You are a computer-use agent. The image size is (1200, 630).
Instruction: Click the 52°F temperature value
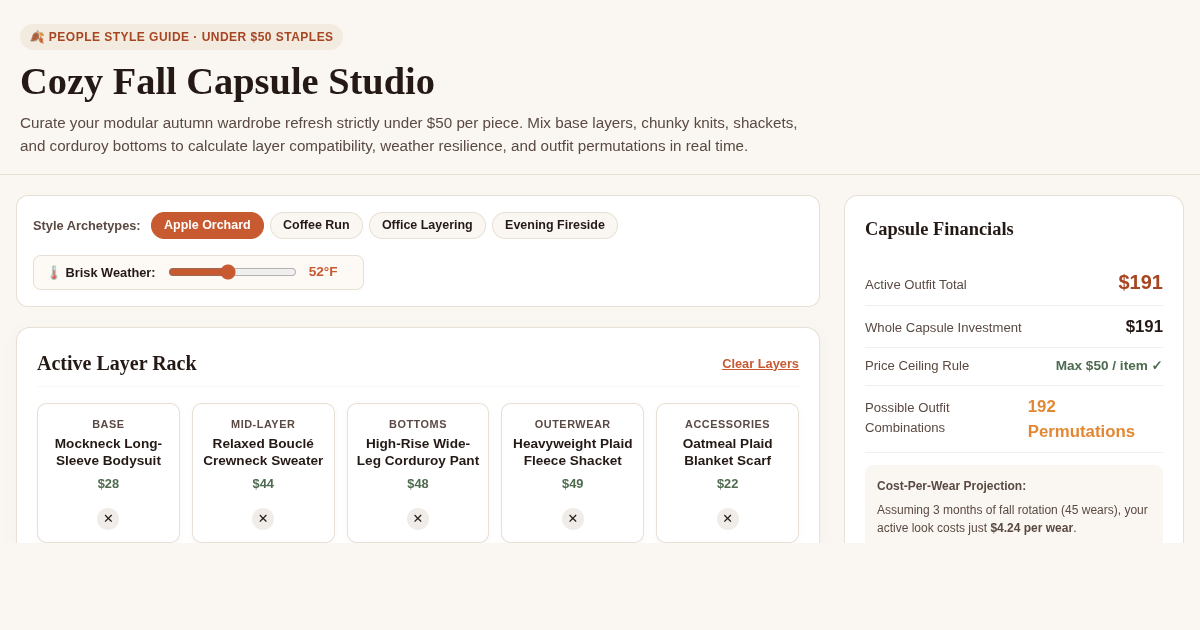[323, 272]
